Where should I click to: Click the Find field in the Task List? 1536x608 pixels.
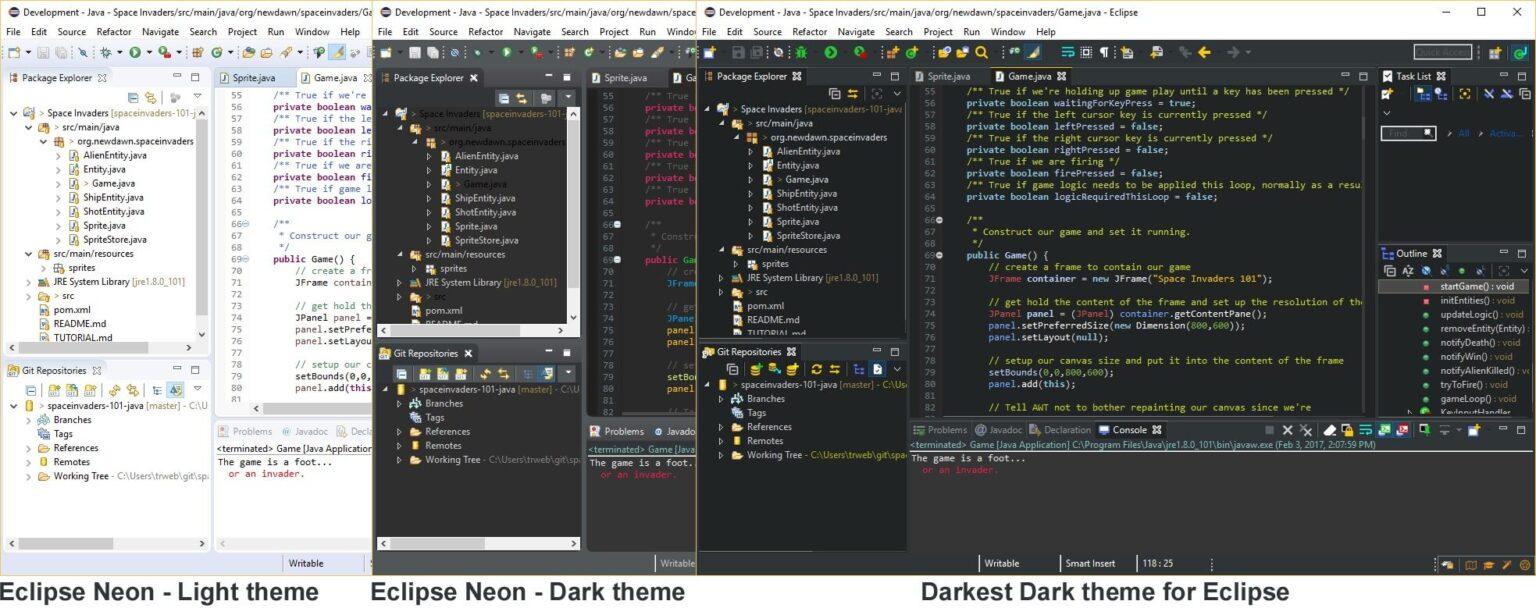click(1400, 132)
